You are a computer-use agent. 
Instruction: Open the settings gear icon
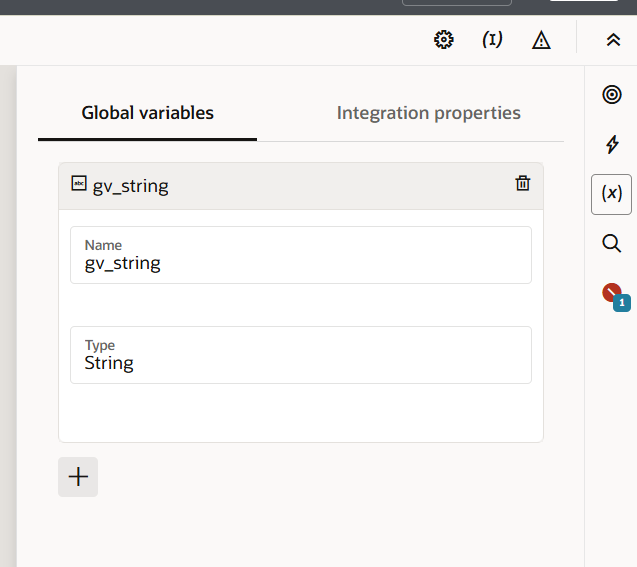click(444, 40)
